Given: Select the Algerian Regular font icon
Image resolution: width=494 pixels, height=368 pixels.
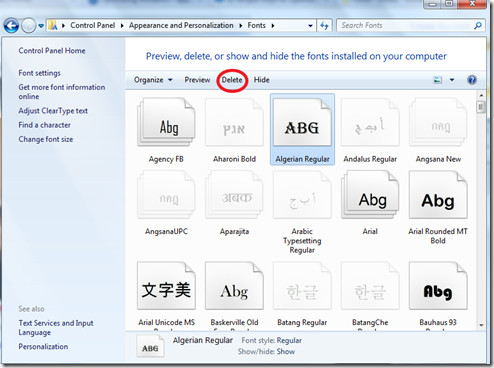Looking at the screenshot, I should (x=302, y=122).
